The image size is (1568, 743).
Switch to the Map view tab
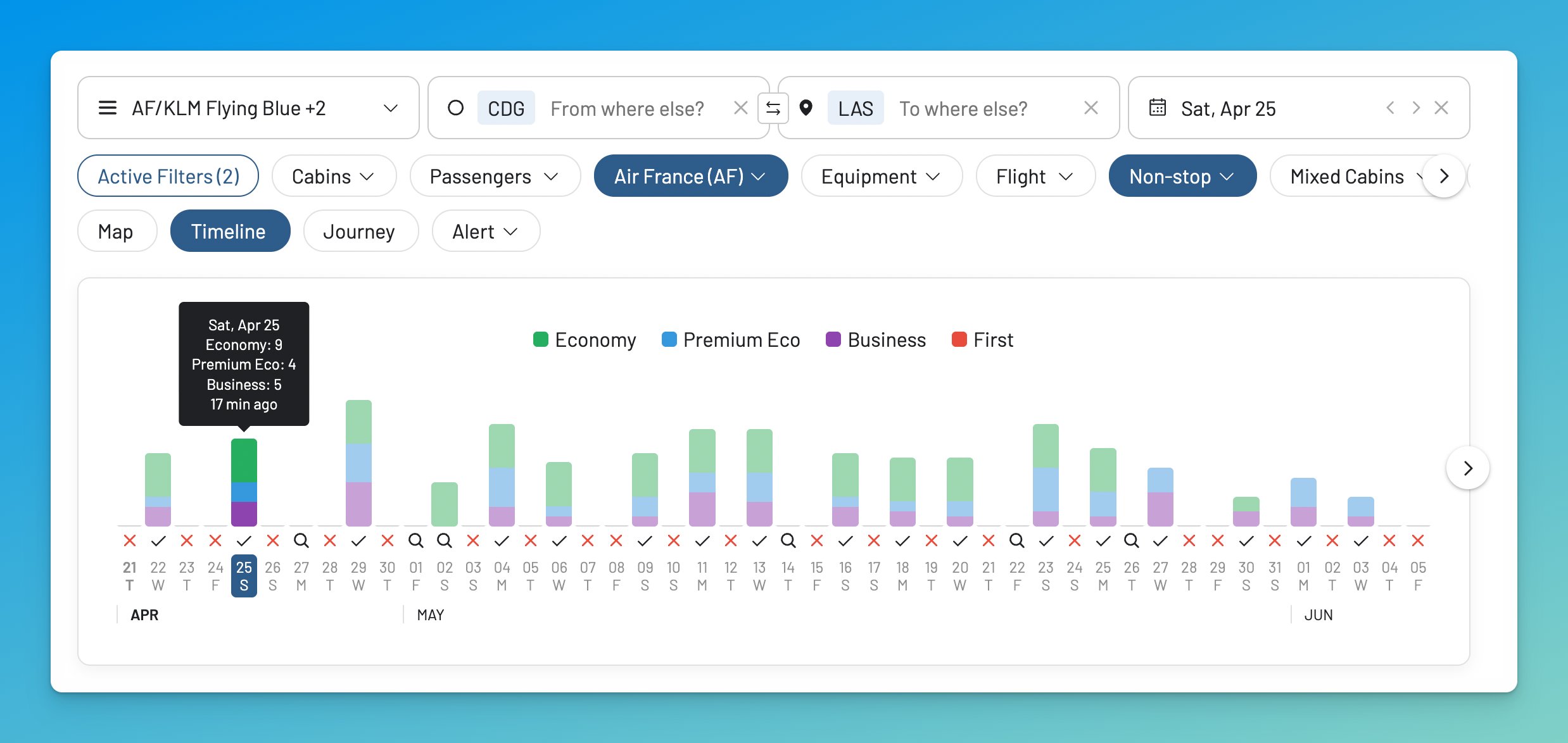pyautogui.click(x=117, y=231)
